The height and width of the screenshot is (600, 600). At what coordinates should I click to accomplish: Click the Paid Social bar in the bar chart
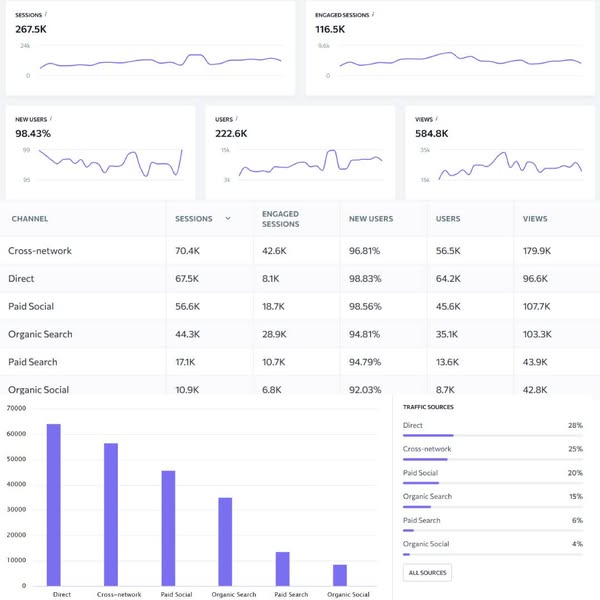point(168,528)
